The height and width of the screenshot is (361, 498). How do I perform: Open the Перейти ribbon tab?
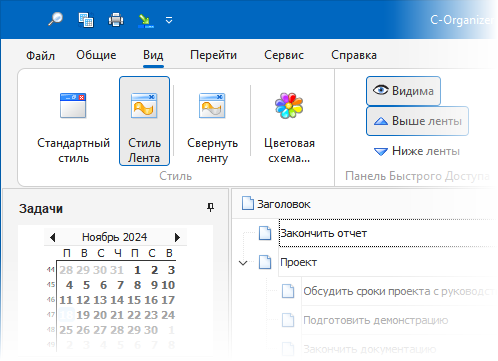[213, 55]
